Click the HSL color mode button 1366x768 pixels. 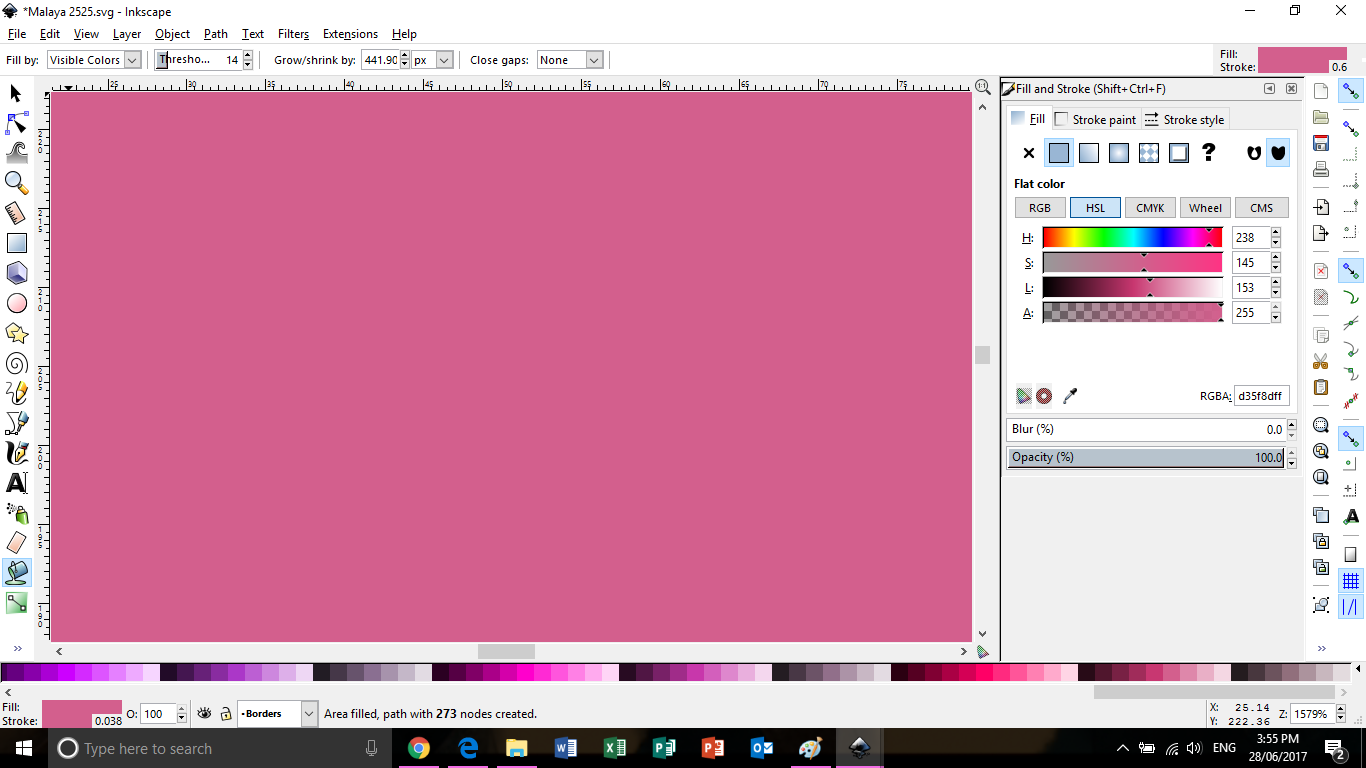(x=1095, y=208)
